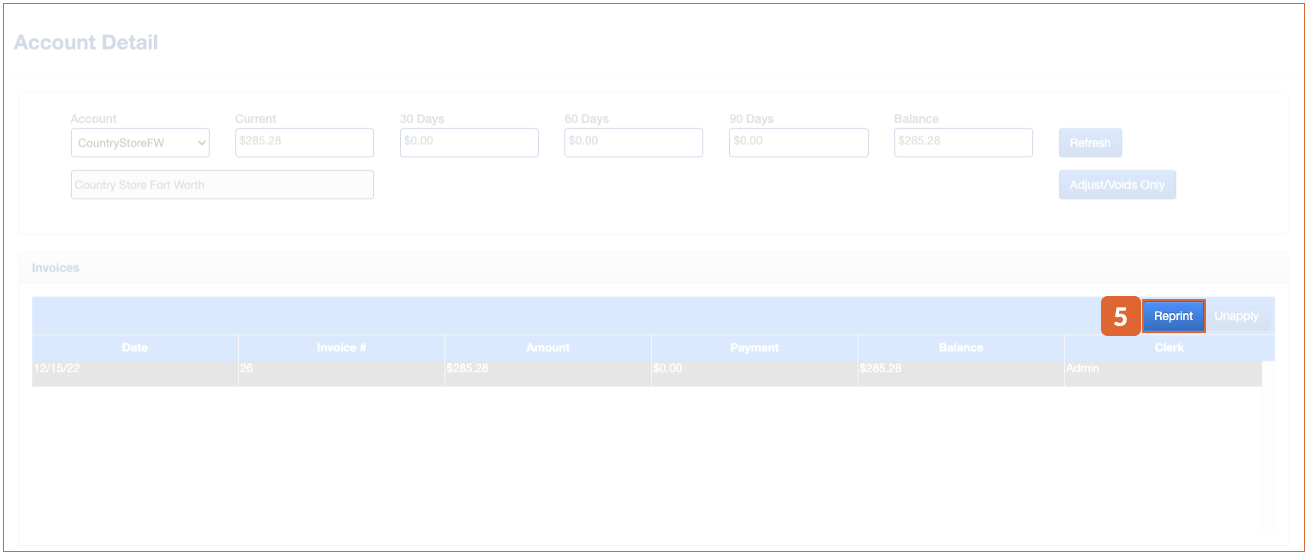Click the Clerk column header

1168,348
